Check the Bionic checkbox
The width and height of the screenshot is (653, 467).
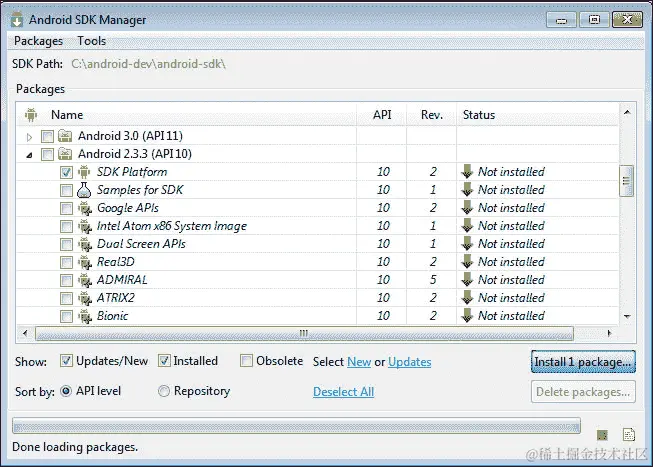(66, 316)
